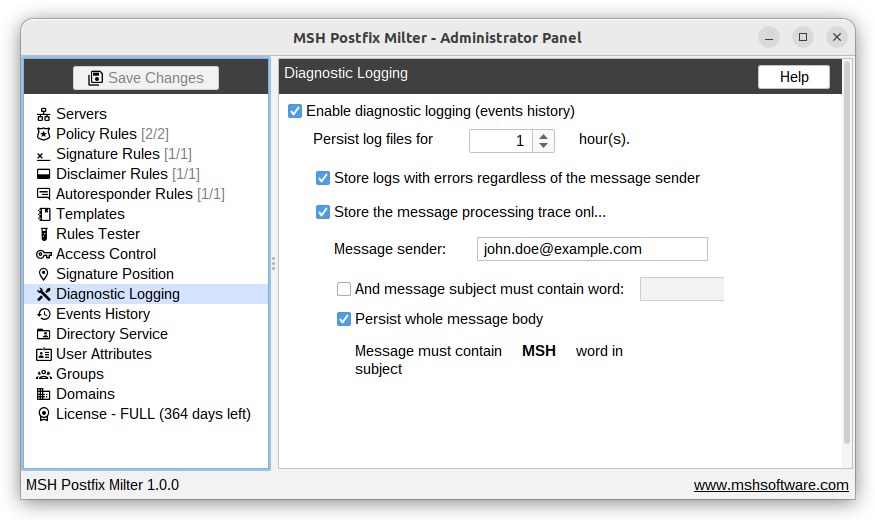Minimize the Administrator Panel window
Screen dimensions: 875x520
point(768,37)
